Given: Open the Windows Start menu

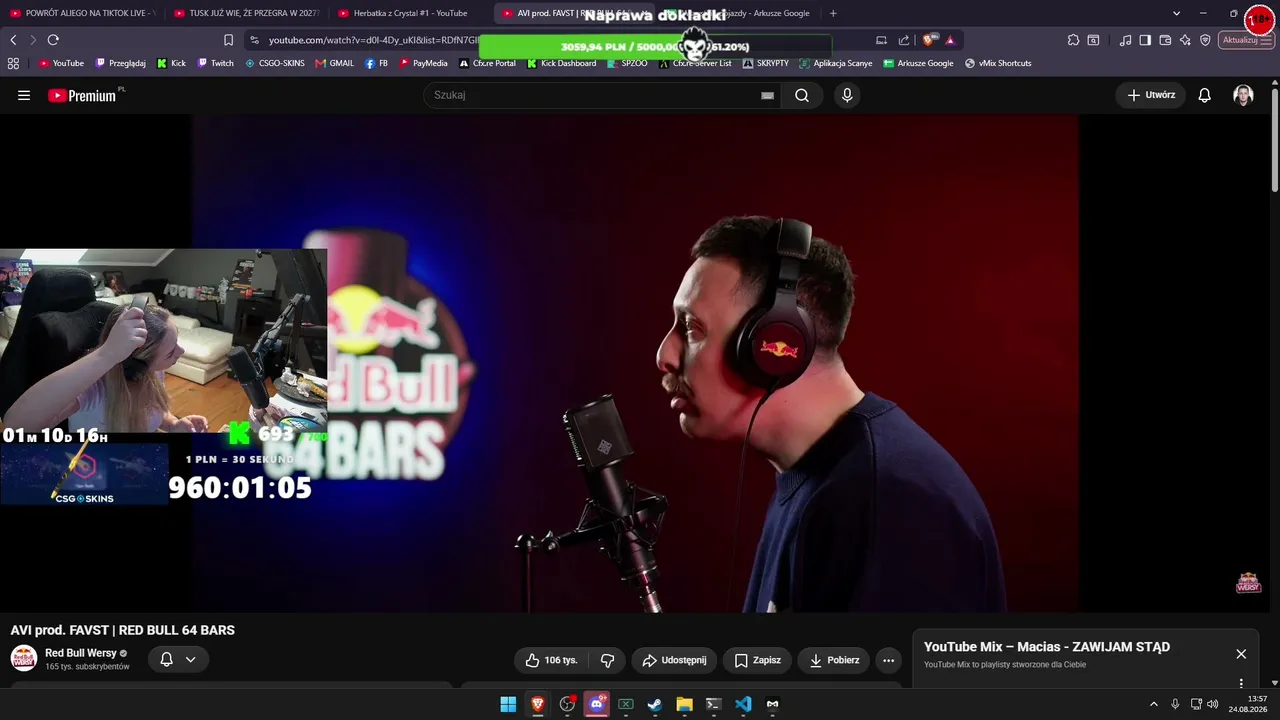Looking at the screenshot, I should pyautogui.click(x=508, y=704).
